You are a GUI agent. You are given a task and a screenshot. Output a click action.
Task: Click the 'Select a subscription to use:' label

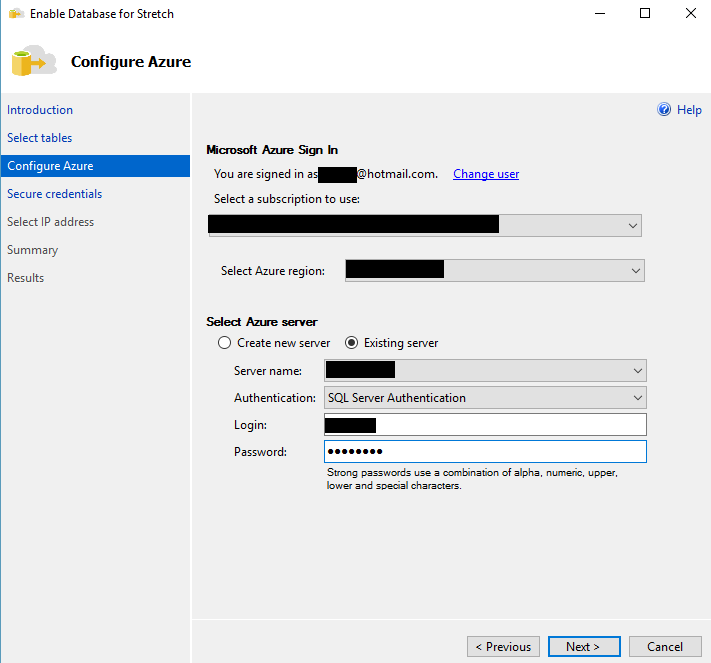coord(287,199)
